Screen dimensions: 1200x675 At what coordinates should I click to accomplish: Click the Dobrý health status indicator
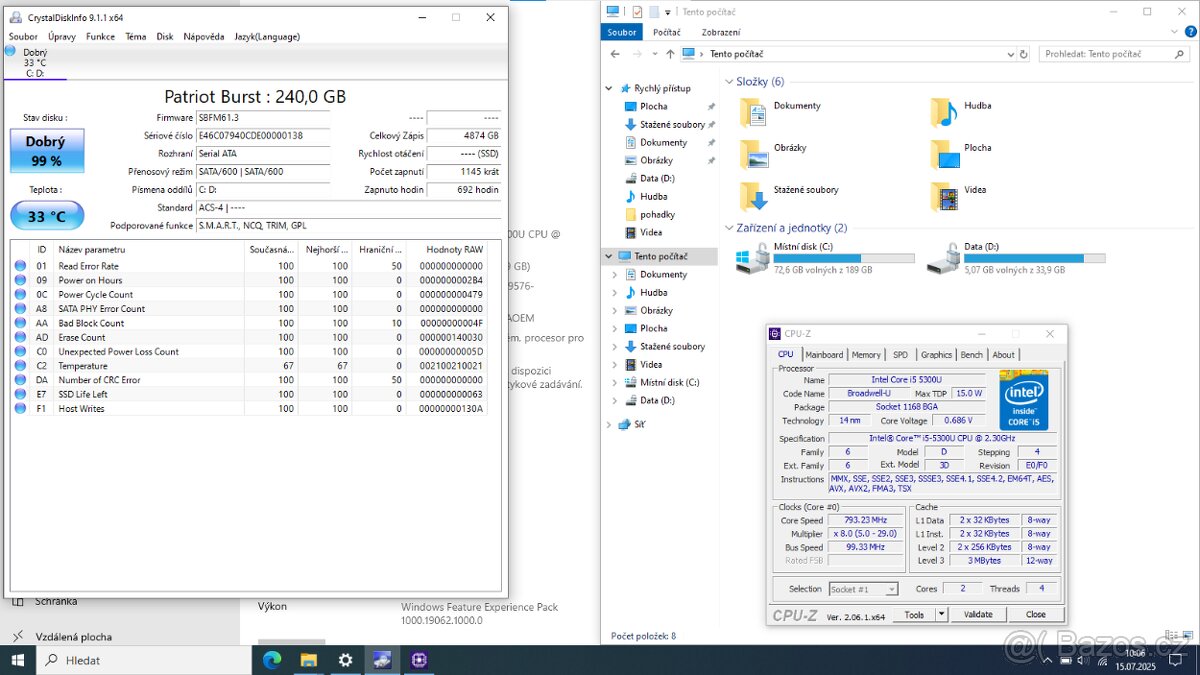tap(46, 150)
